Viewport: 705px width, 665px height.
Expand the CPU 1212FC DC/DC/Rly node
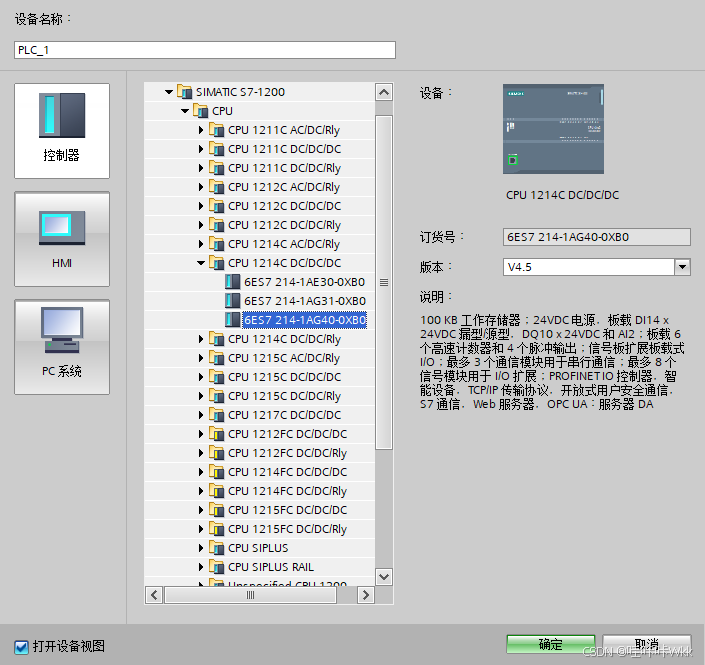click(x=201, y=453)
